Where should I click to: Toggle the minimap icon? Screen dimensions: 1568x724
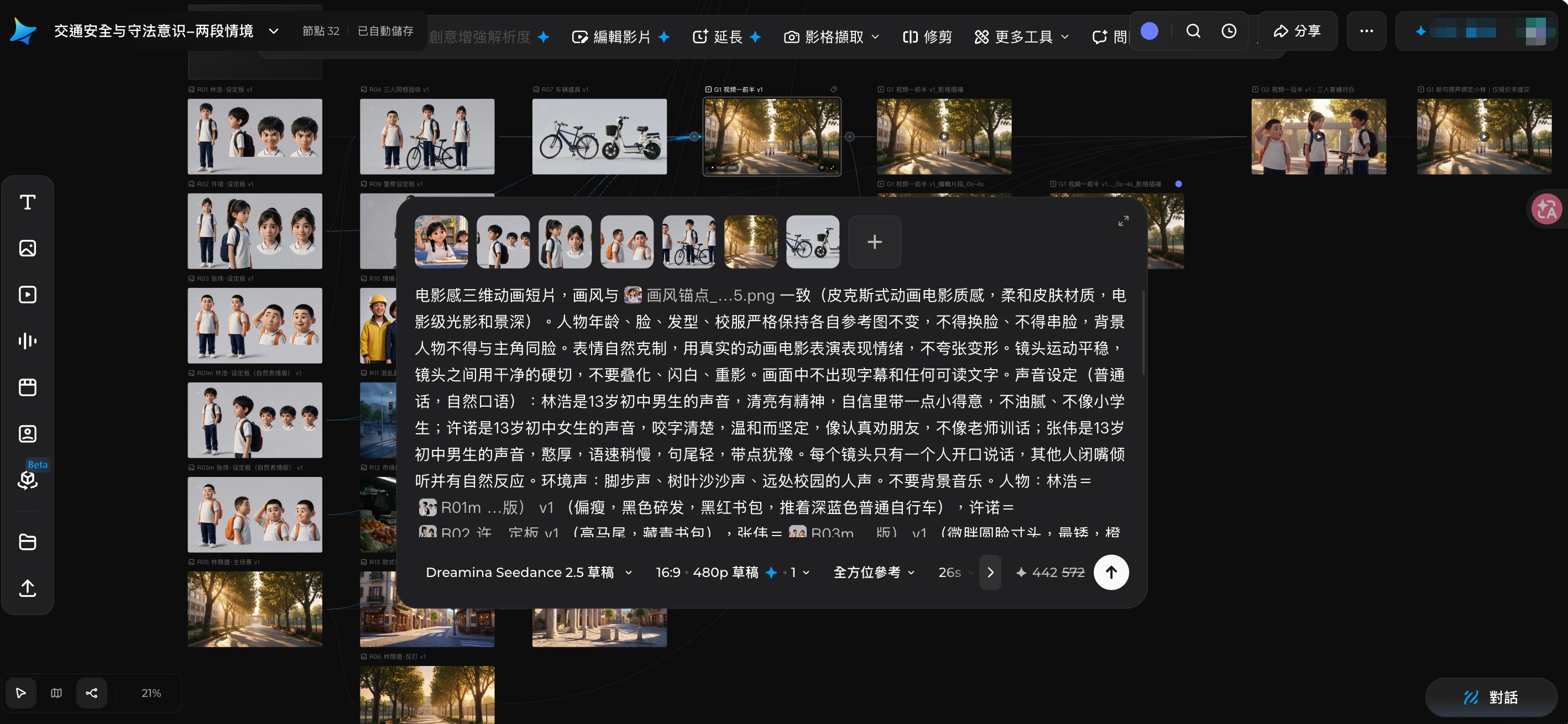click(x=56, y=693)
